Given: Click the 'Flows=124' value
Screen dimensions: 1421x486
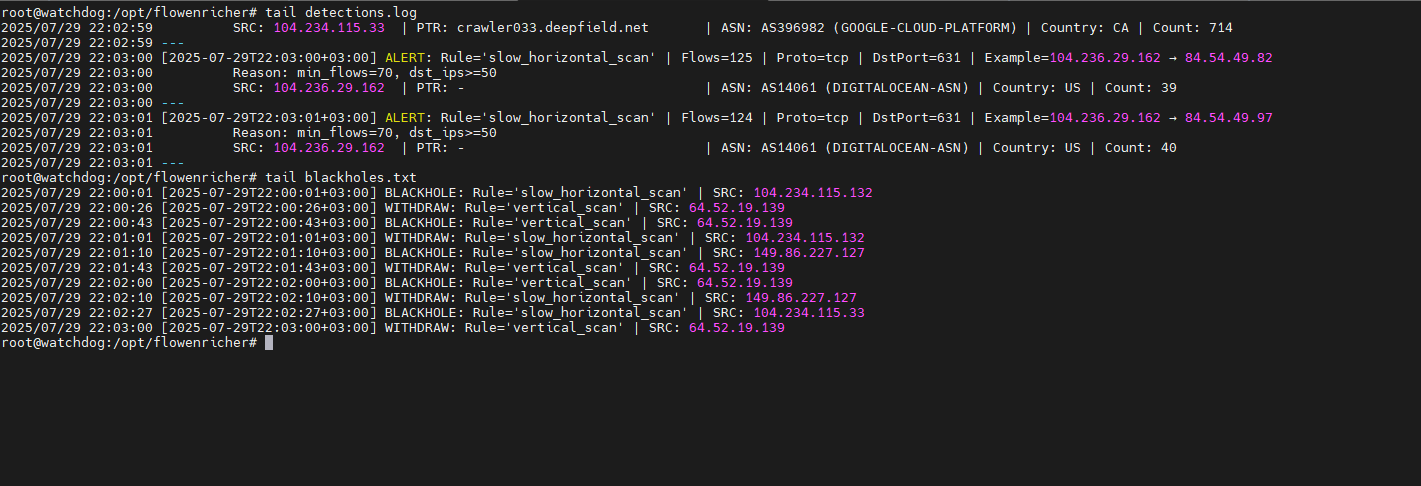Looking at the screenshot, I should 717,117.
